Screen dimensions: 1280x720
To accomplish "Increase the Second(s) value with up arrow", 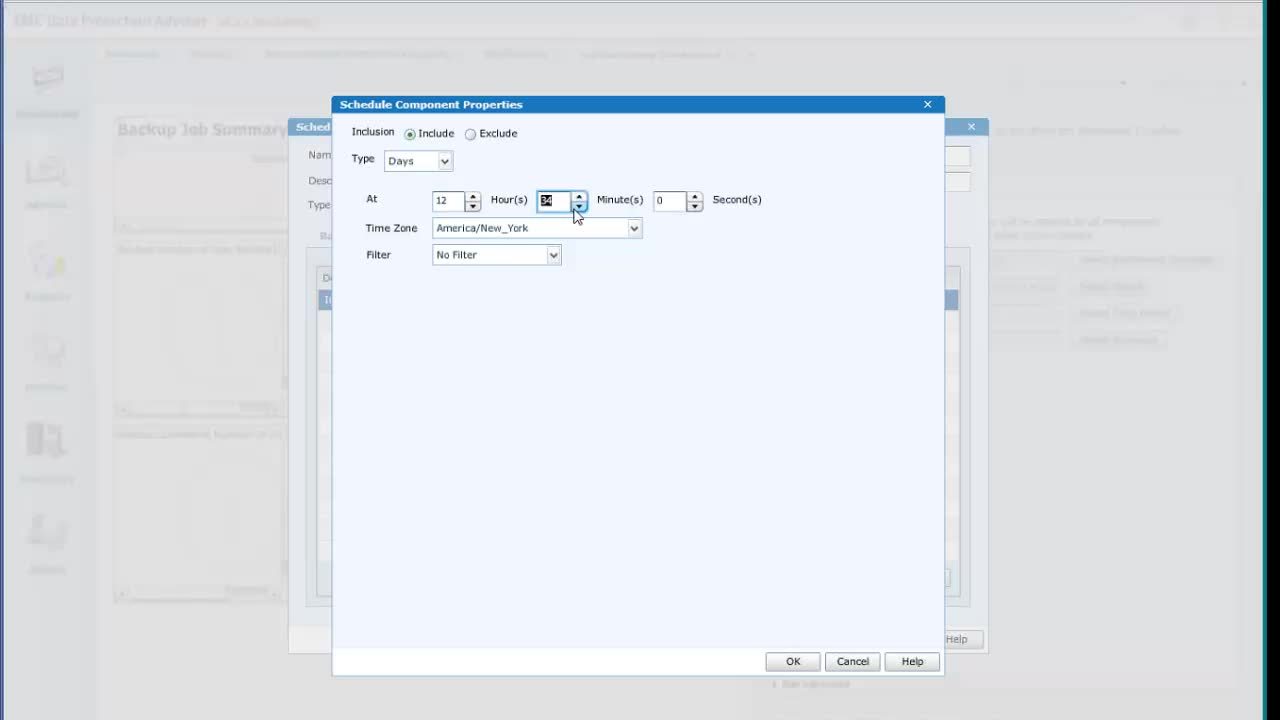I will point(695,196).
